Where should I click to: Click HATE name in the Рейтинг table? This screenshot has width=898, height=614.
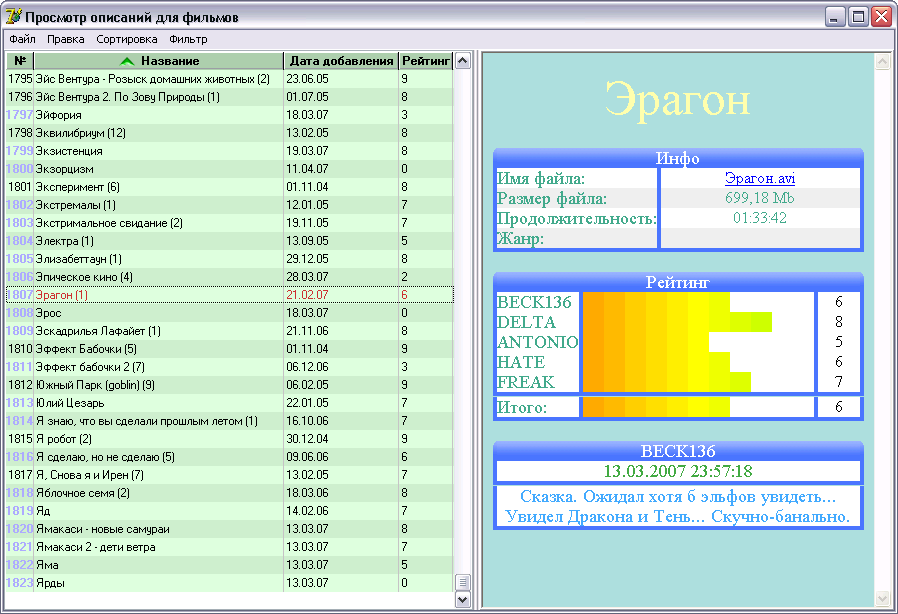pyautogui.click(x=521, y=362)
